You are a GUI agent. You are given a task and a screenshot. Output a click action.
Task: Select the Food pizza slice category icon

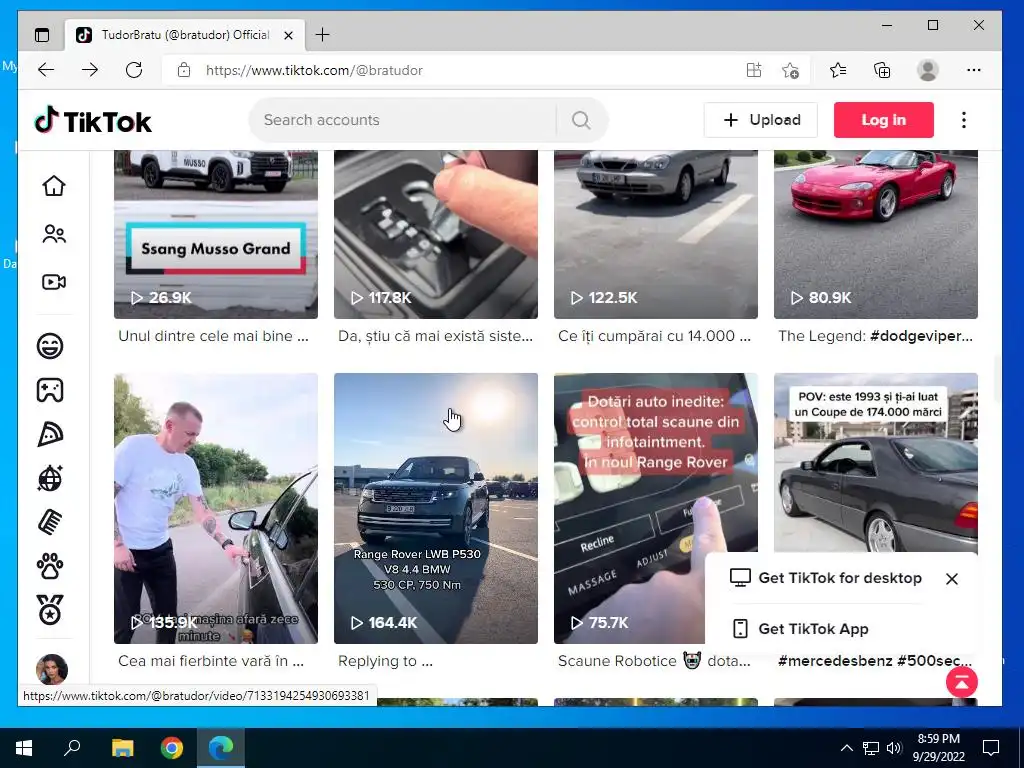point(50,434)
